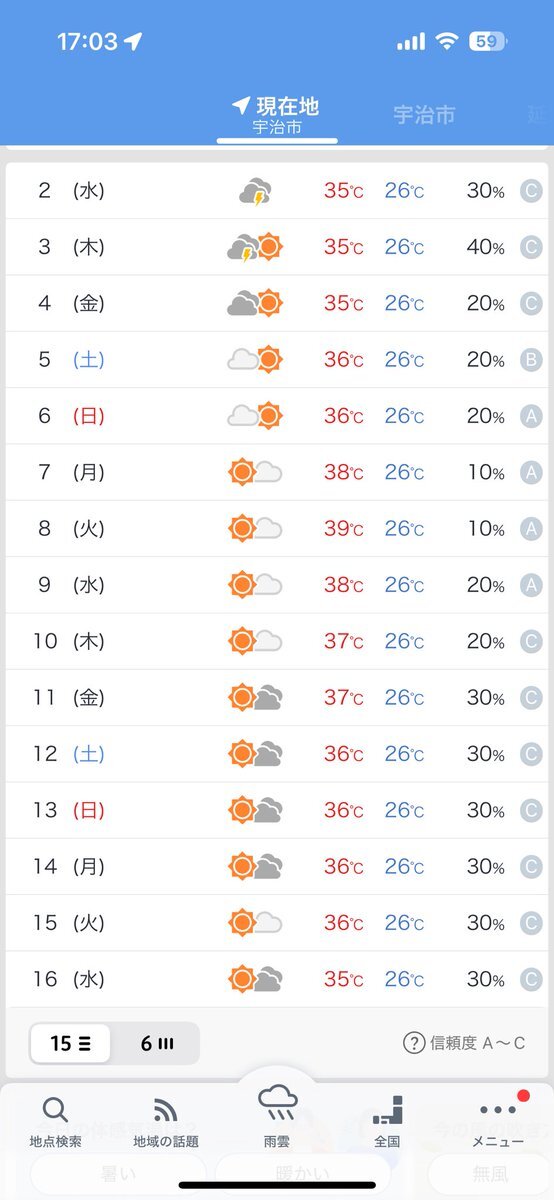Screen dimensions: 554x1200
Task: Switch to the 6-day column view
Action: click(x=156, y=1043)
